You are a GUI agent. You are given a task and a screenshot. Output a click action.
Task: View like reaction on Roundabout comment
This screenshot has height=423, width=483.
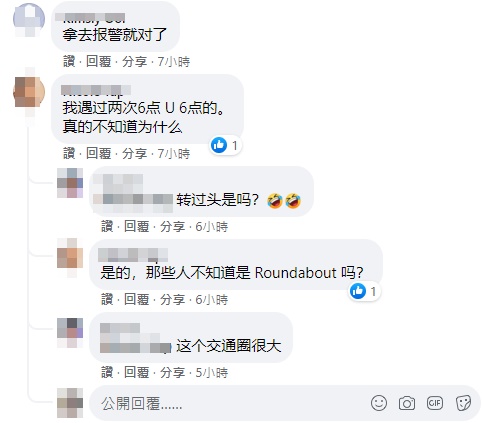tap(365, 291)
